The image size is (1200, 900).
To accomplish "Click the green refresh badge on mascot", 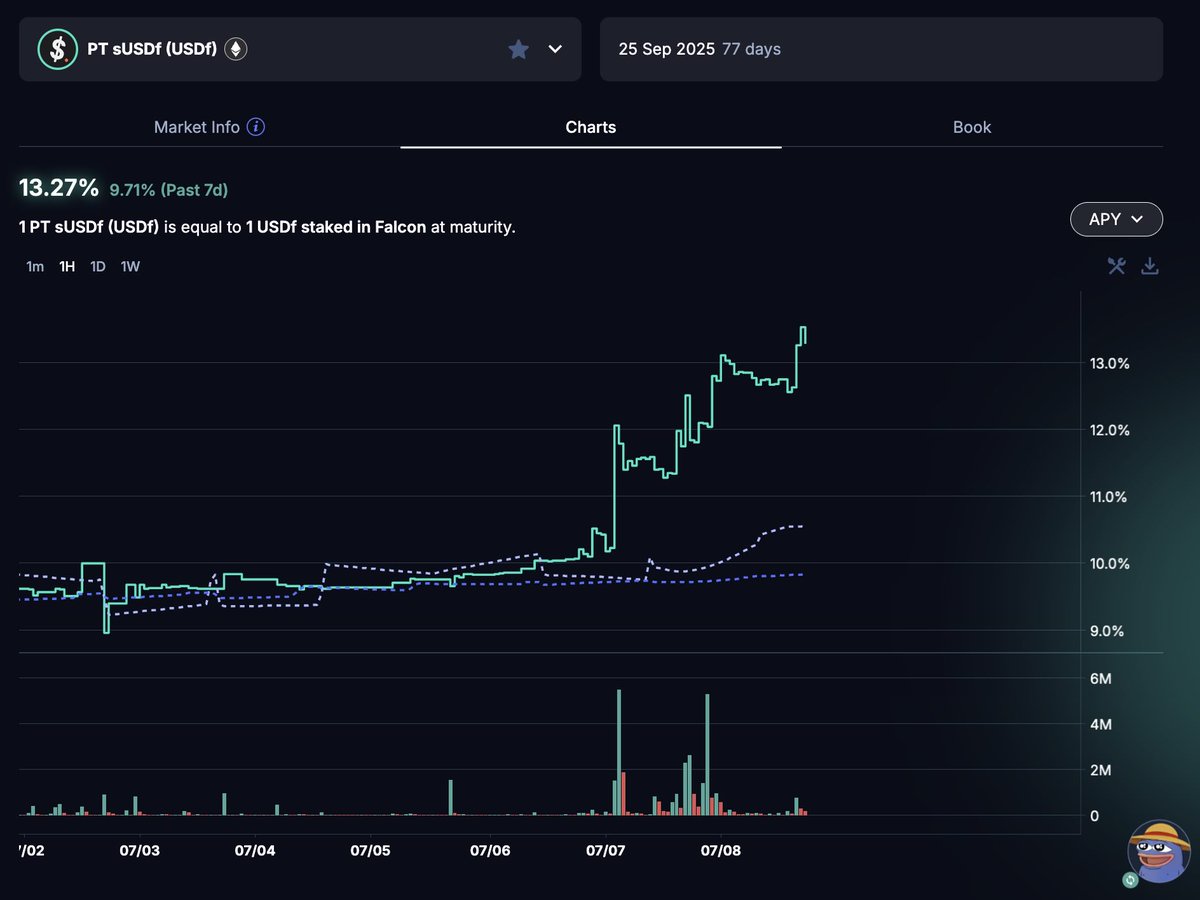I will pos(1130,880).
